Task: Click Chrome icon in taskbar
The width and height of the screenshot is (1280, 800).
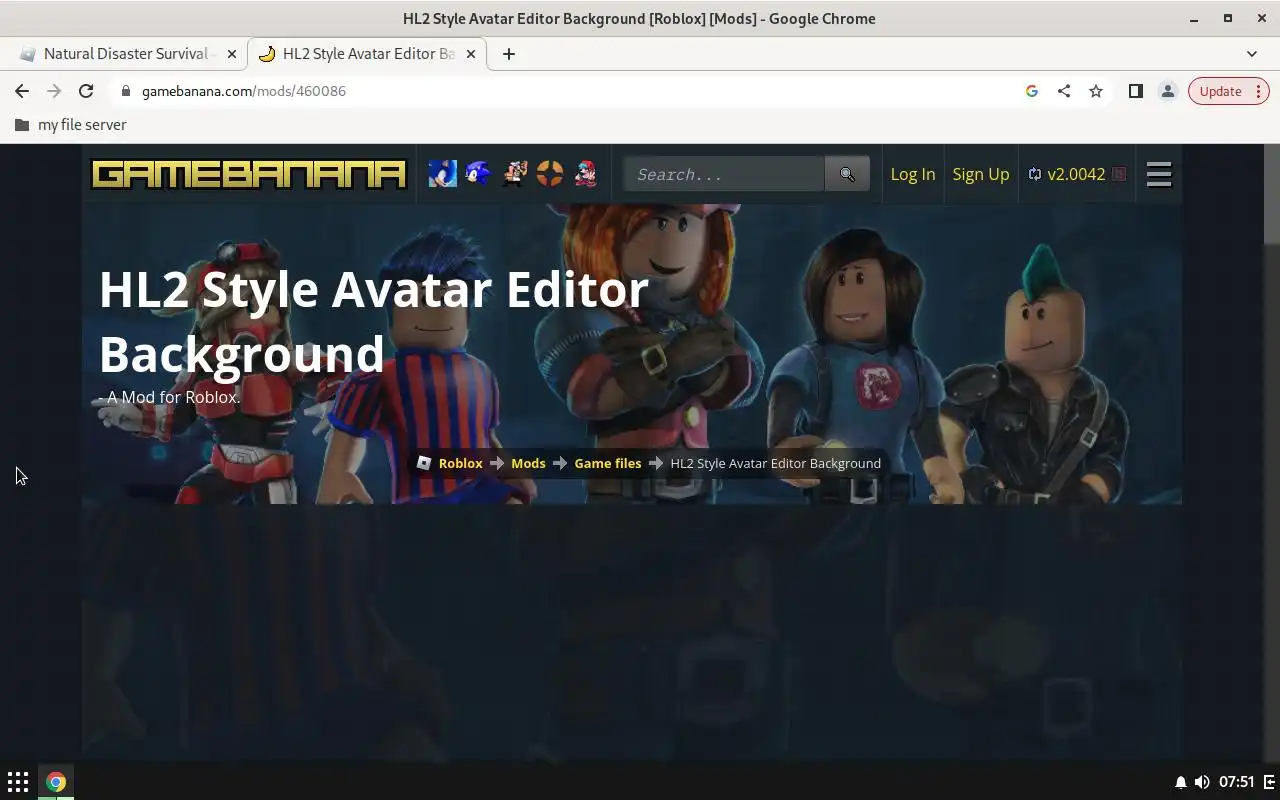Action: point(56,782)
